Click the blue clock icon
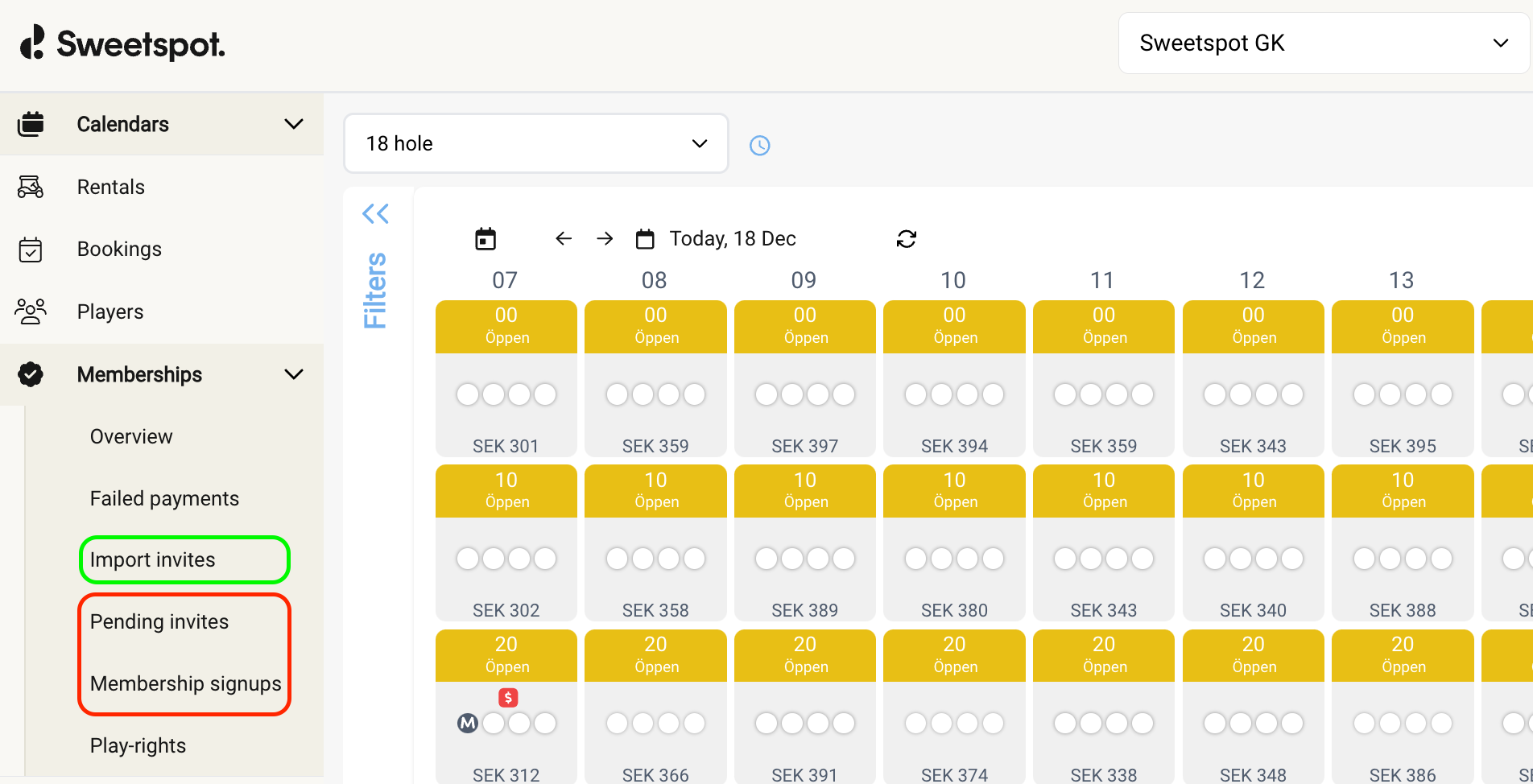 [760, 146]
